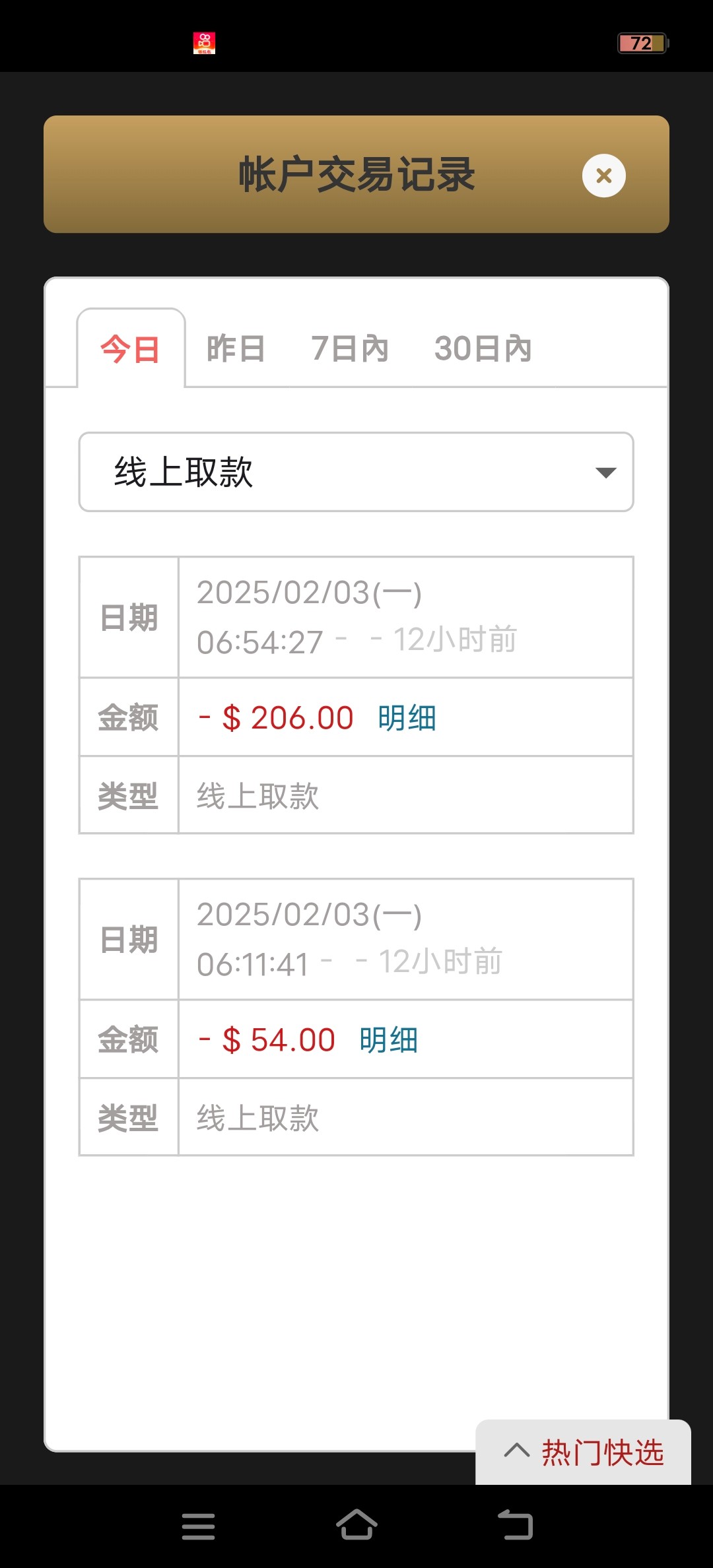Image resolution: width=713 pixels, height=1568 pixels.
Task: Click the - $ 54.00 amount
Action: point(267,1040)
